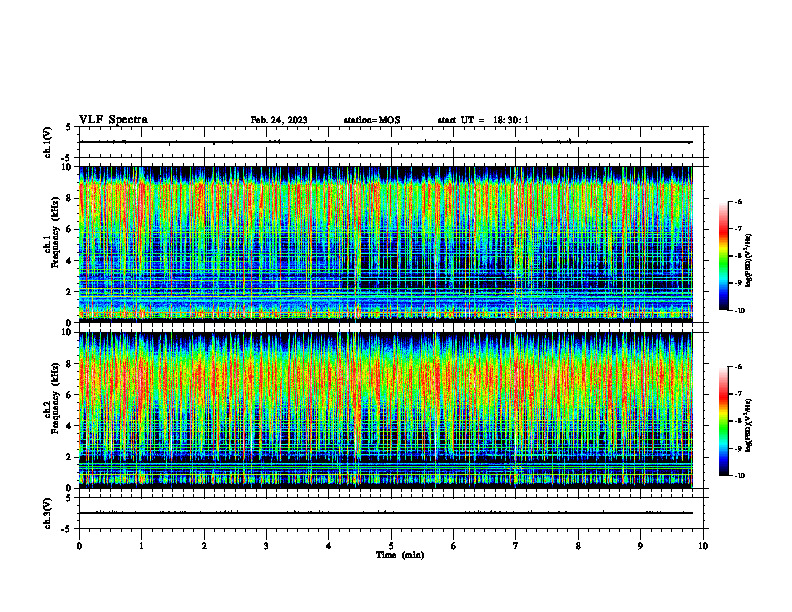Select the ch.1 color bar log(PSD) label
Image resolution: width=792 pixels, height=612 pixels.
749,261
